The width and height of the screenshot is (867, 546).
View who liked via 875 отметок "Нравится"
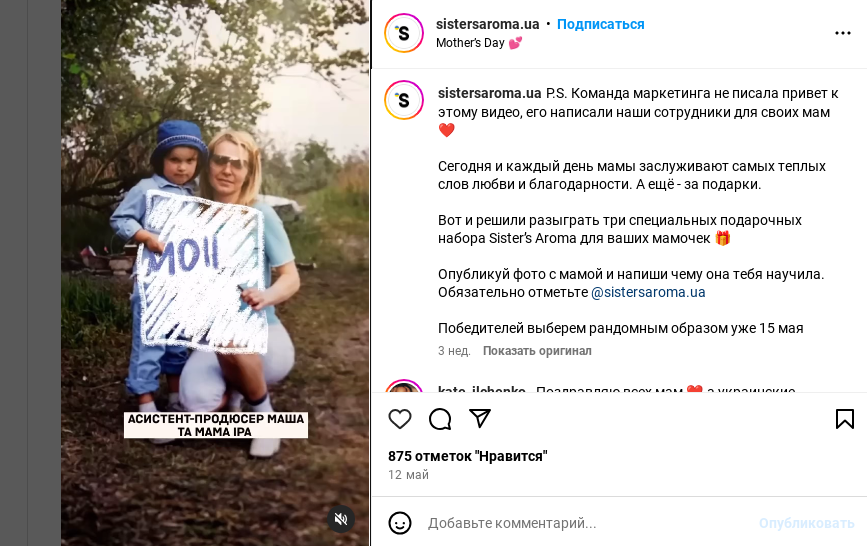tap(468, 456)
